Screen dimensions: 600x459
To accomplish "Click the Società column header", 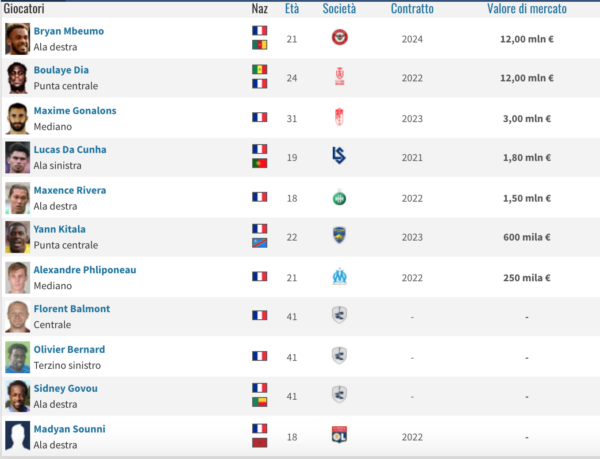I will pyautogui.click(x=339, y=9).
